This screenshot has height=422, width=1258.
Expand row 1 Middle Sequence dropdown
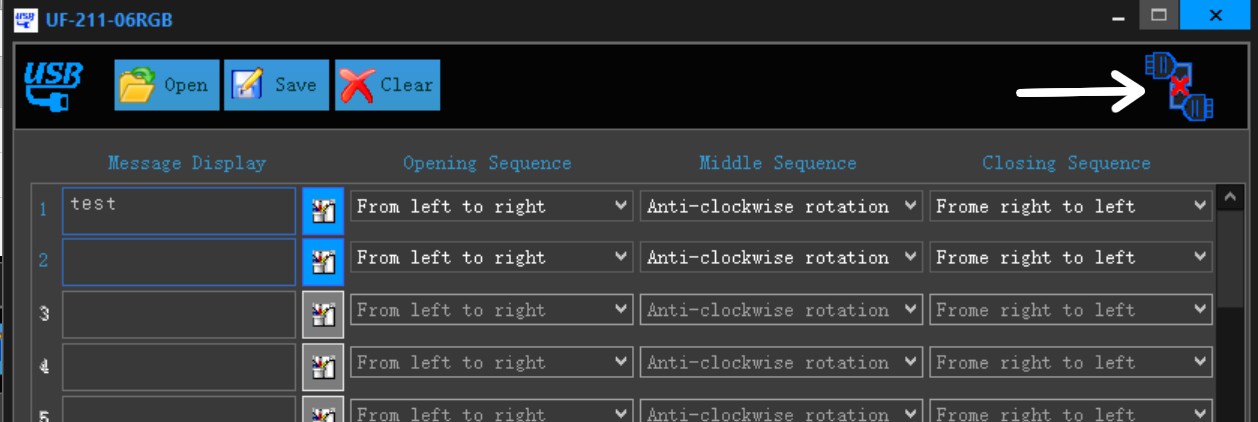coord(781,206)
